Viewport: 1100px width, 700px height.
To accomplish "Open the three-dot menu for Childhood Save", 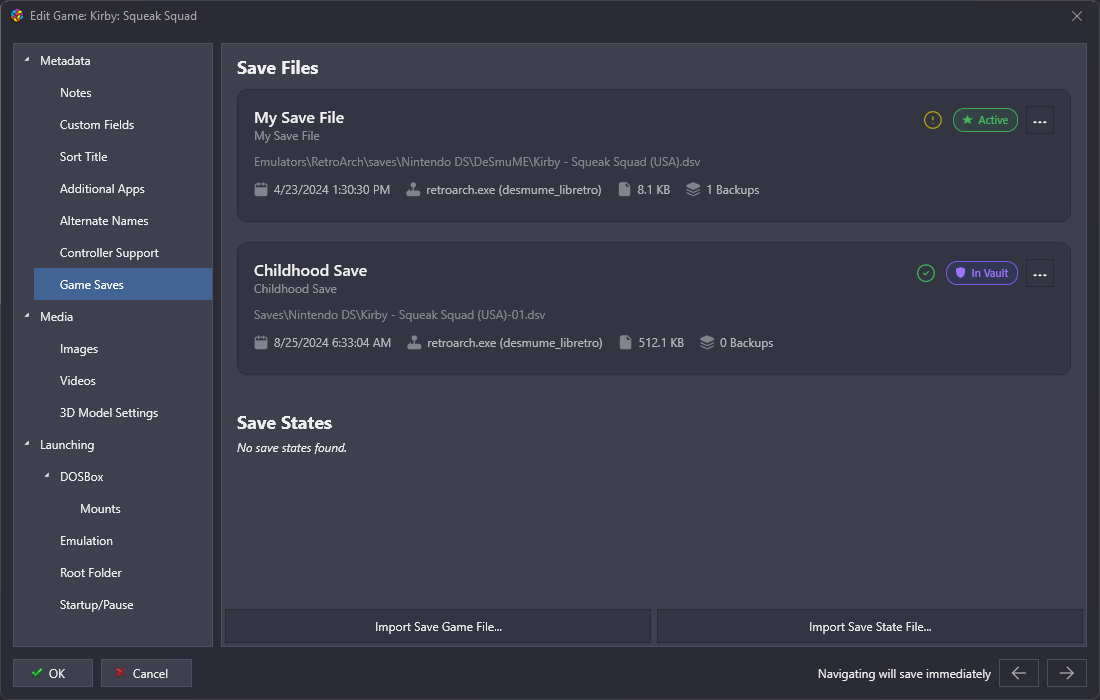I will click(1040, 274).
